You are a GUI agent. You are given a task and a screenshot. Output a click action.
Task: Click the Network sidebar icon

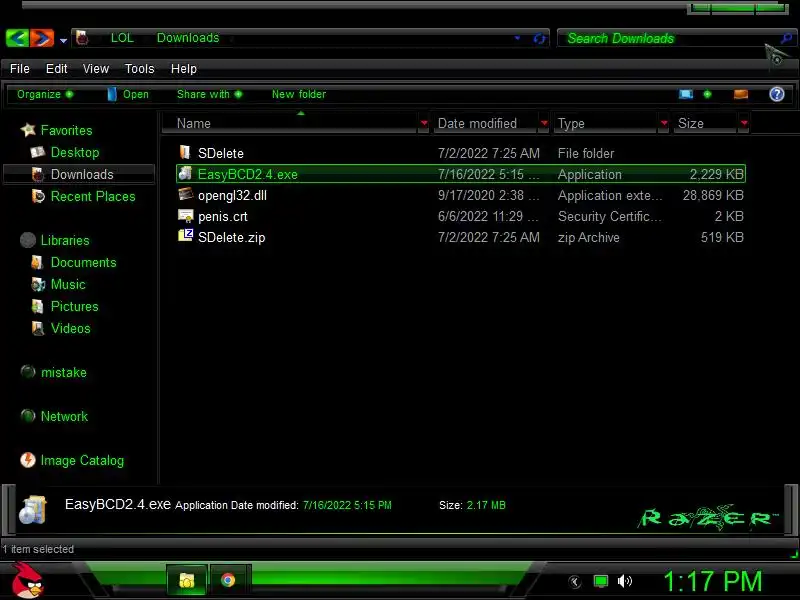pos(28,416)
